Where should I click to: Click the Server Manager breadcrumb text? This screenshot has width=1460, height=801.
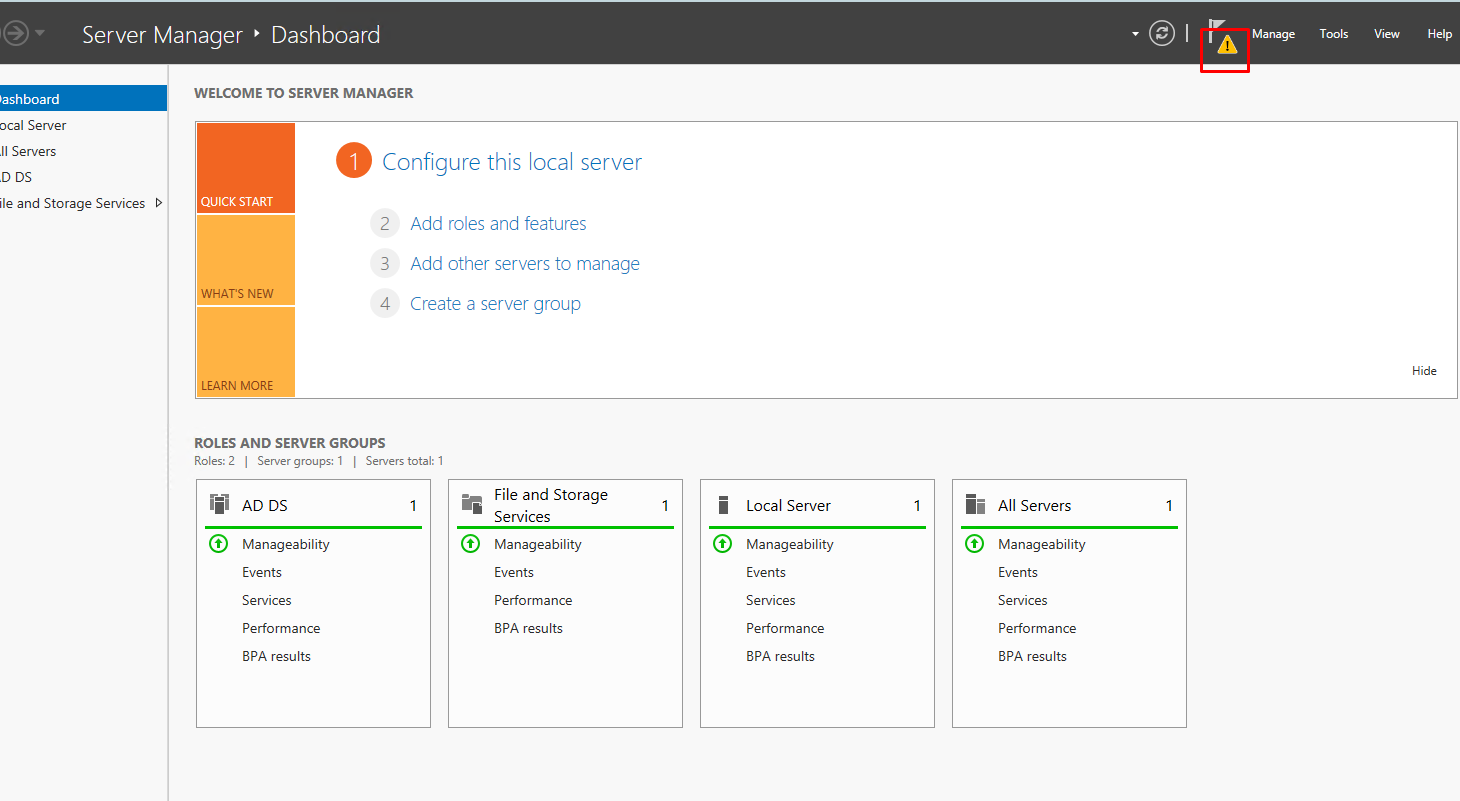tap(162, 35)
